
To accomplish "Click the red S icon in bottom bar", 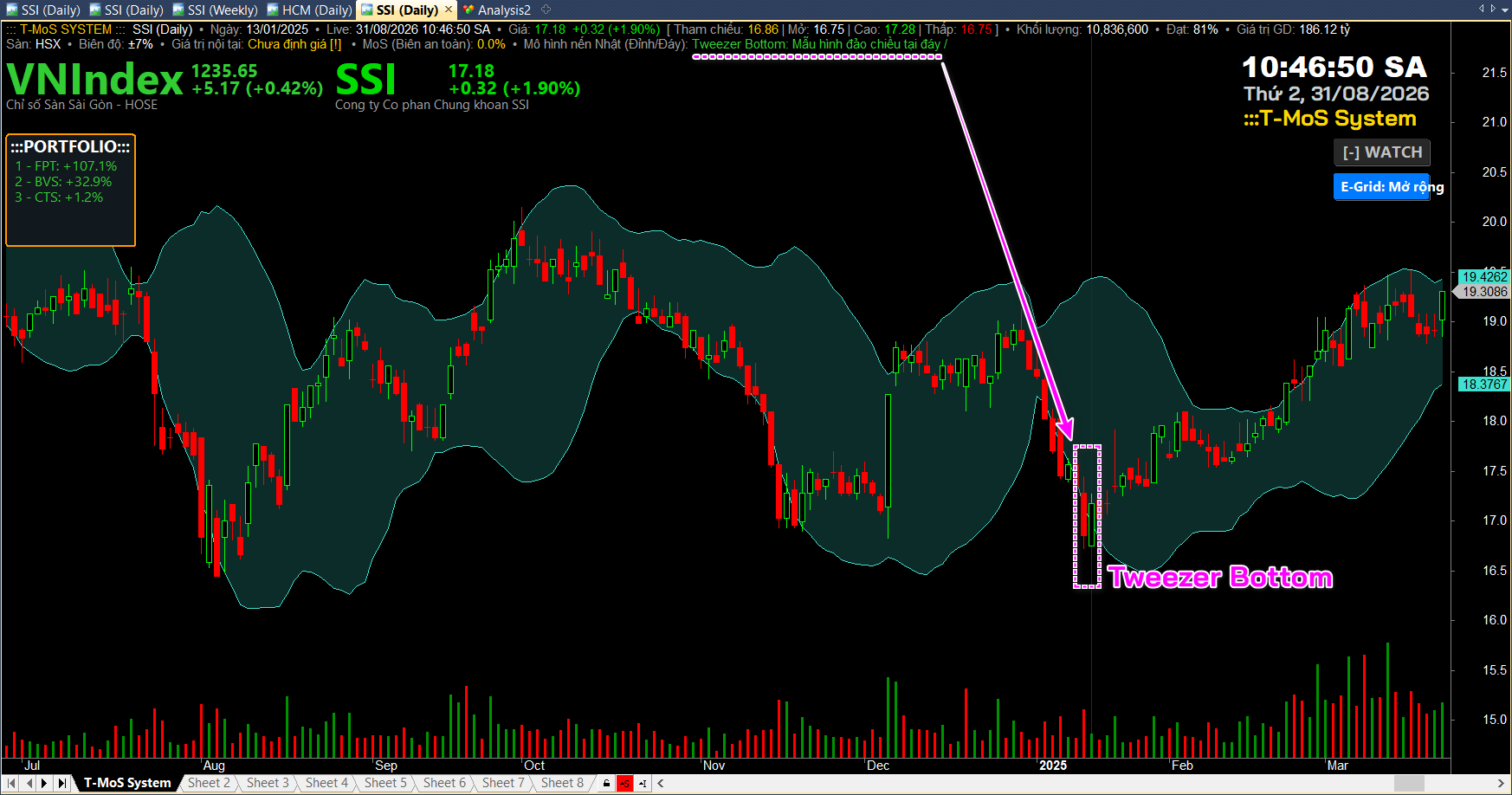I will tap(624, 783).
